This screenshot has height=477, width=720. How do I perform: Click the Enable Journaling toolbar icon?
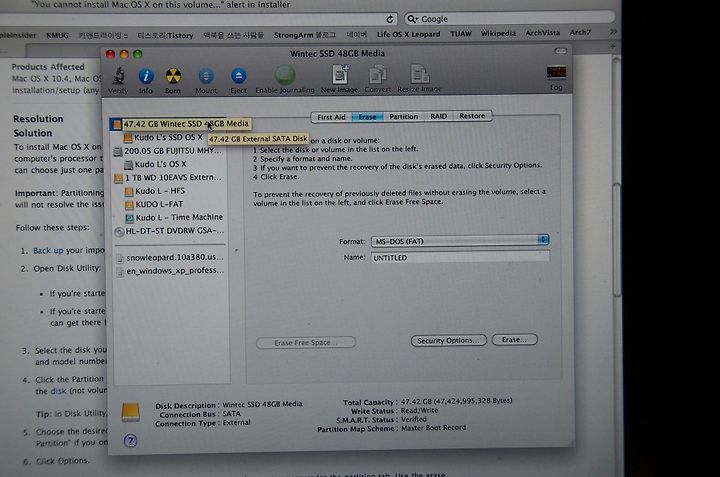[285, 75]
